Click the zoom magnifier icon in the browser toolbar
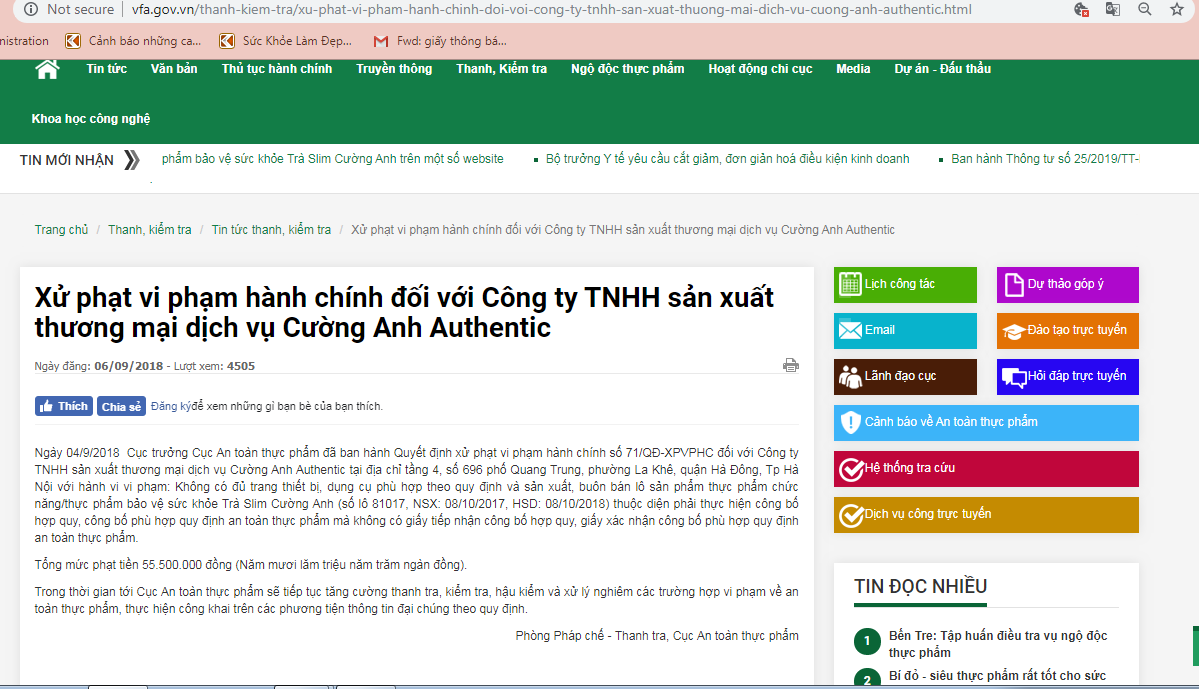Image resolution: width=1199 pixels, height=689 pixels. coord(1143,10)
